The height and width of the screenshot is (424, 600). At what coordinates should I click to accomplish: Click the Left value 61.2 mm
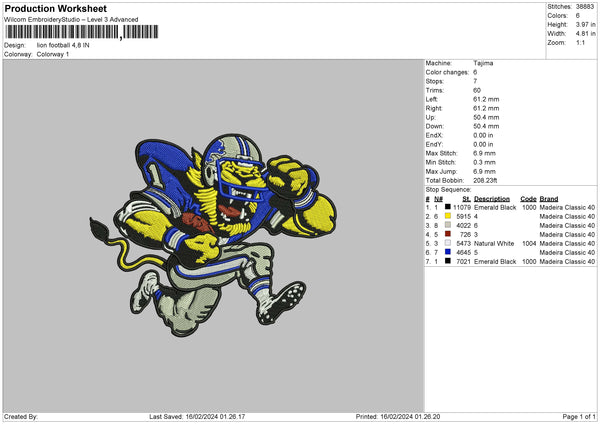click(x=486, y=99)
